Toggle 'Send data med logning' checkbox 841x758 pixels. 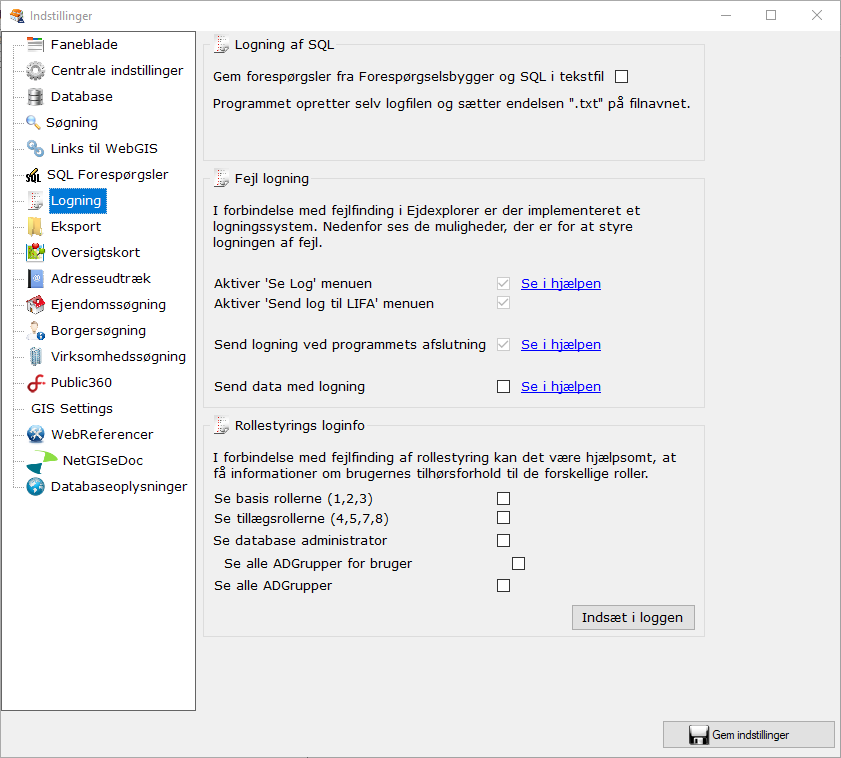pos(503,387)
